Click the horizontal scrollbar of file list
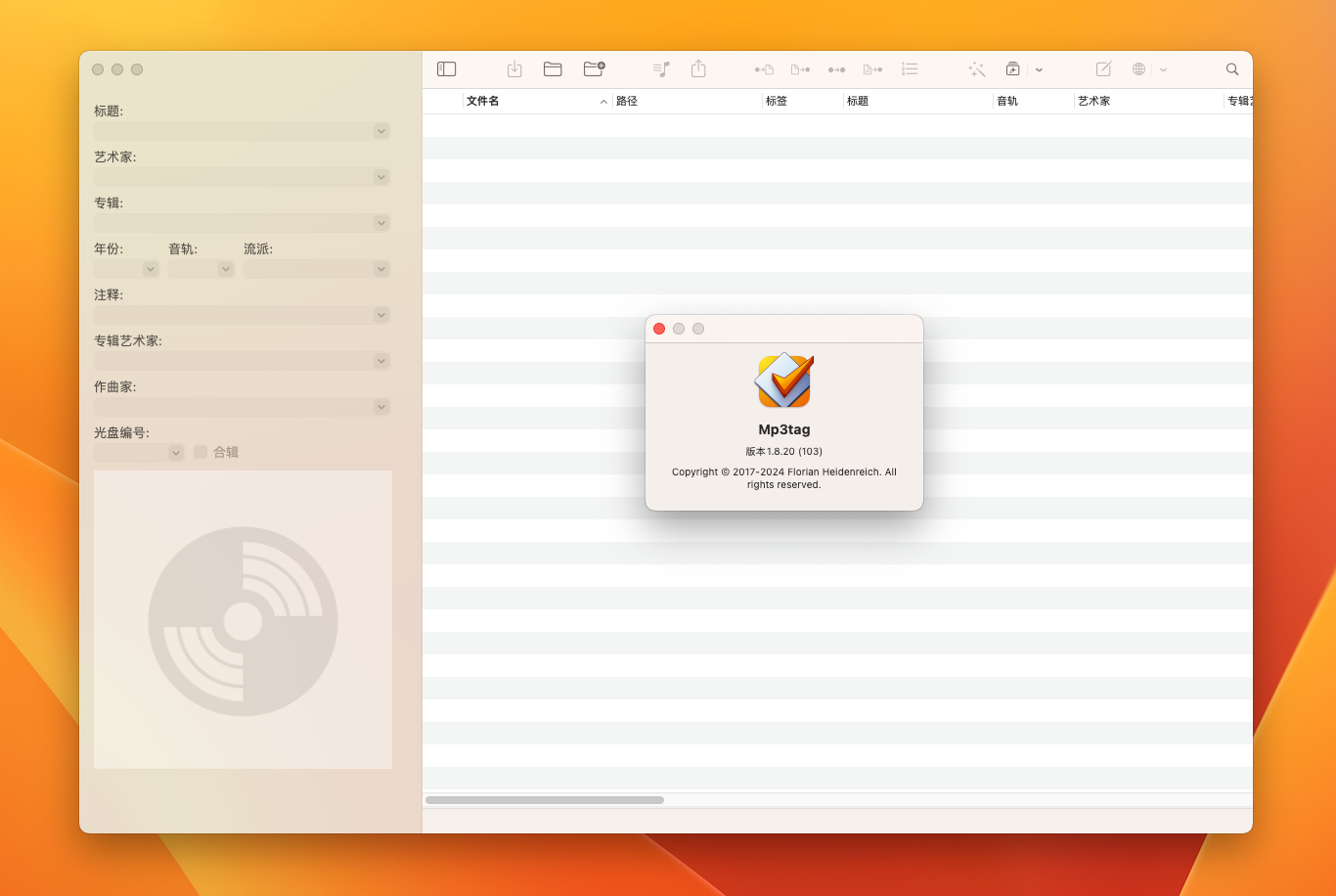This screenshot has height=896, width=1336. [x=545, y=800]
